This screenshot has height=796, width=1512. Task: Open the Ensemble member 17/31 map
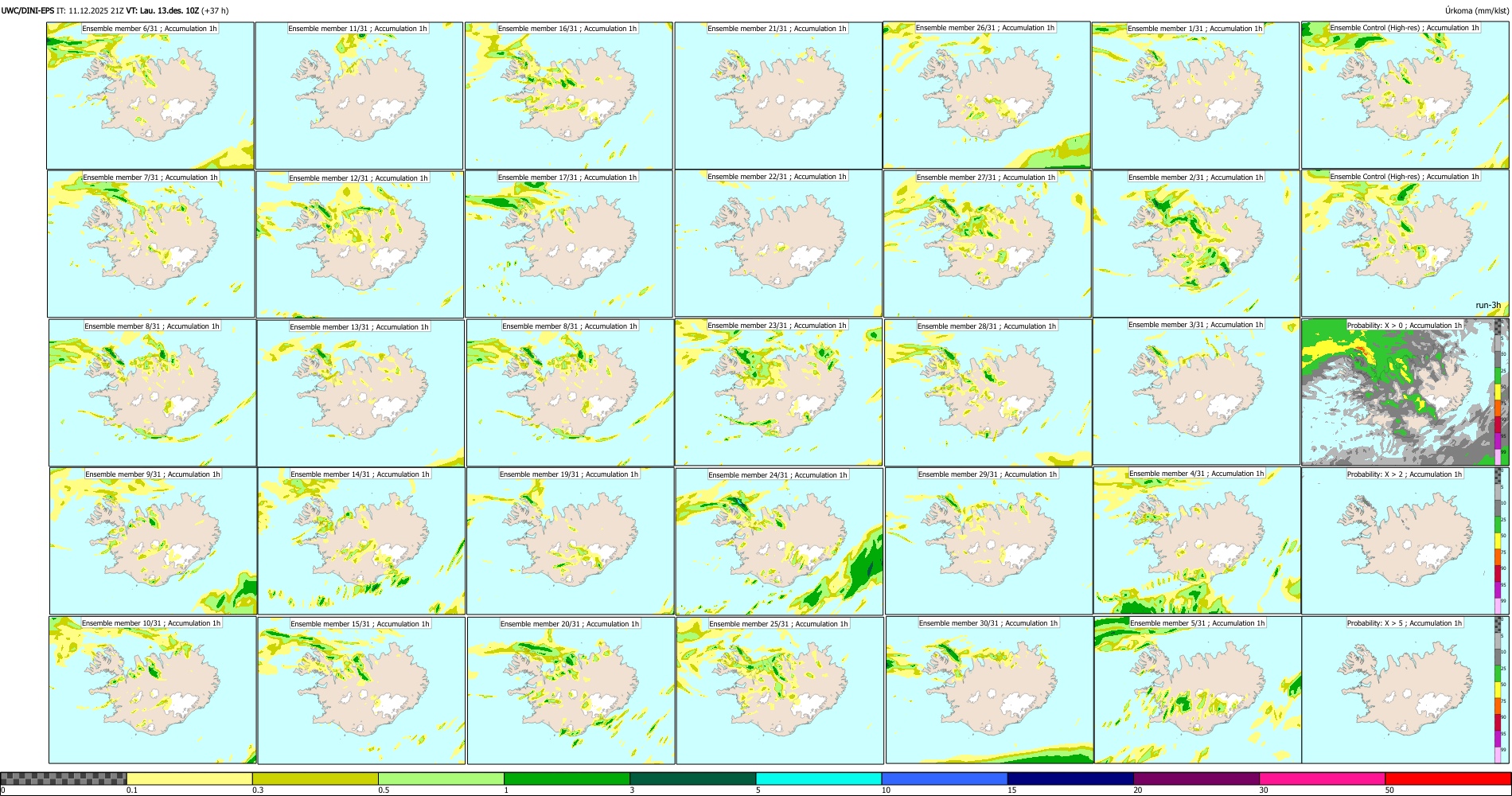(x=569, y=244)
